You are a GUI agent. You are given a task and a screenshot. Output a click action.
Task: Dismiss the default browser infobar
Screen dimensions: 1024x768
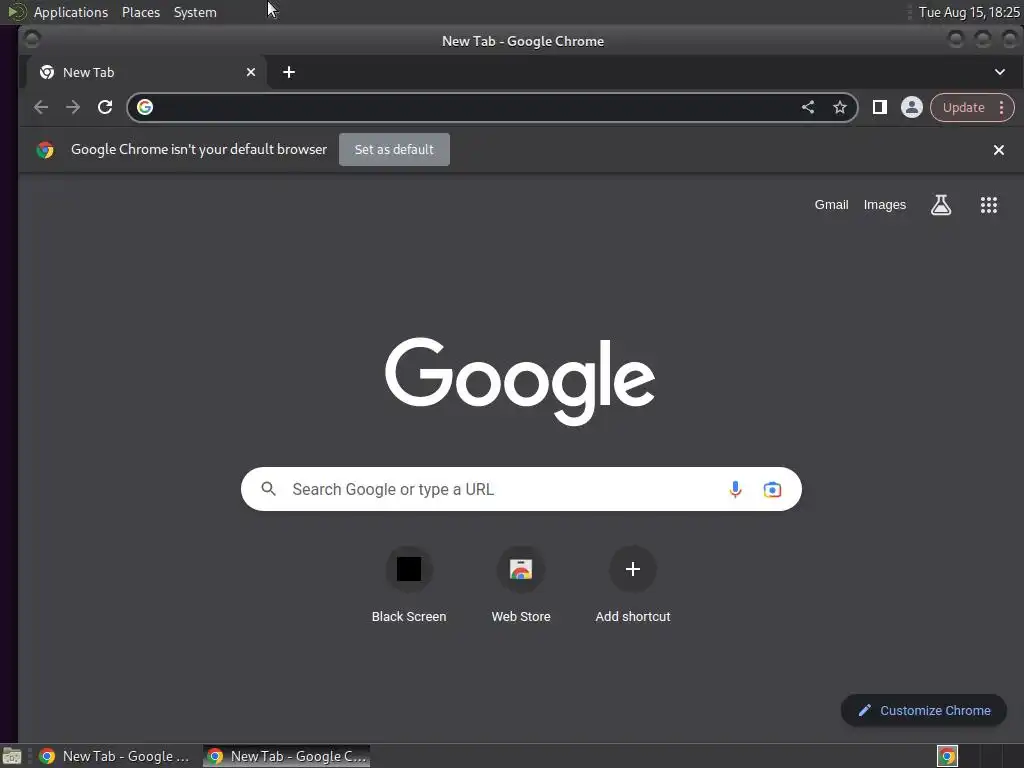pos(999,150)
